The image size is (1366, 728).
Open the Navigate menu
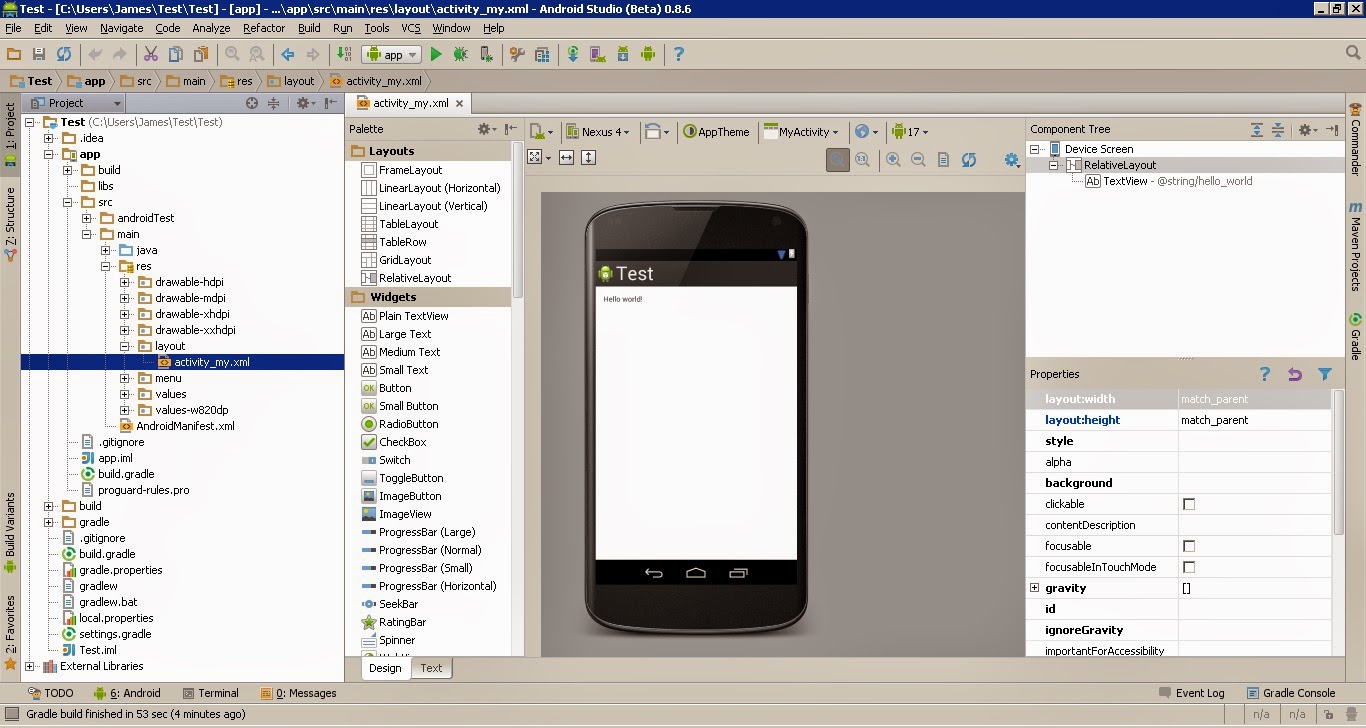point(121,28)
